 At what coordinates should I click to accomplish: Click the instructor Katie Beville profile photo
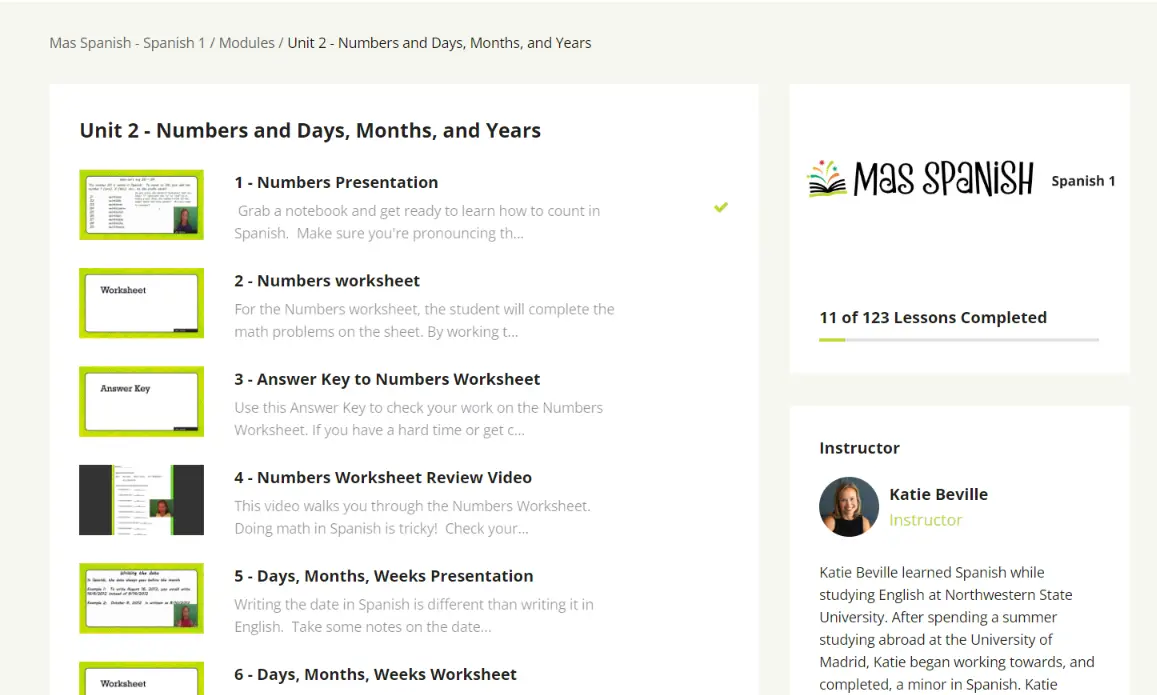pyautogui.click(x=848, y=506)
